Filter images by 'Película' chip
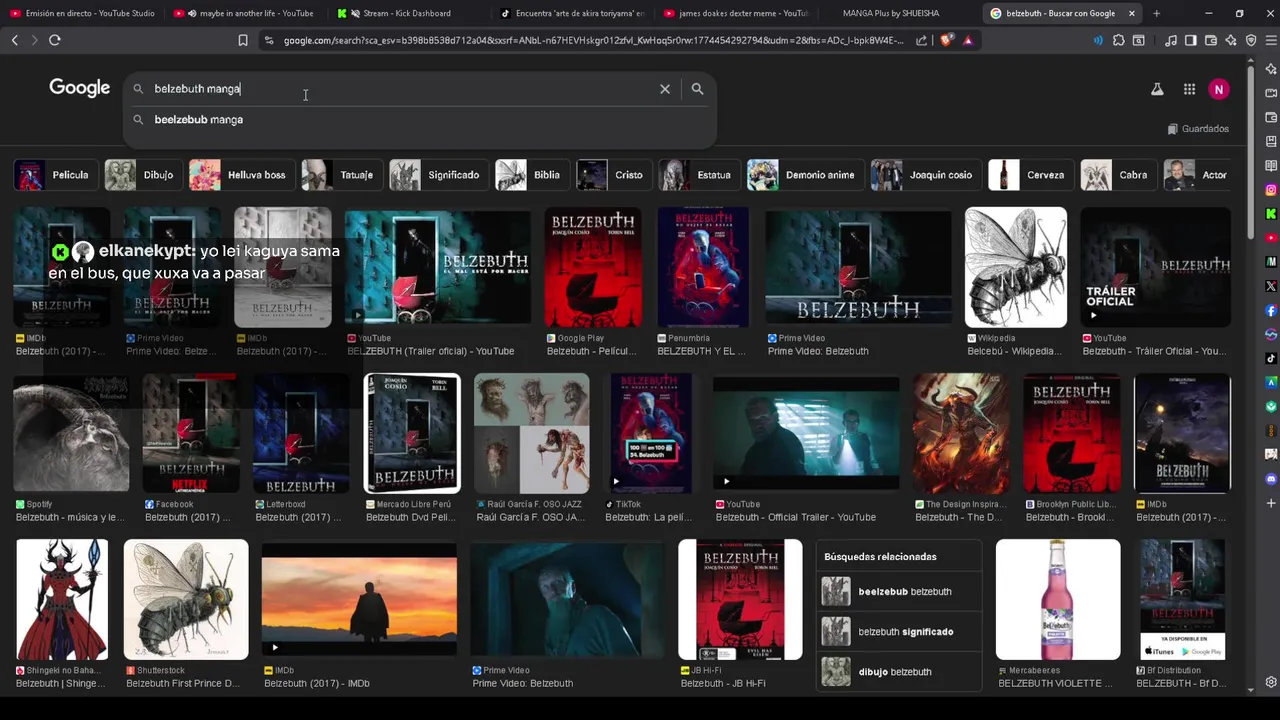Screen dimensions: 1280x720 coord(57,175)
